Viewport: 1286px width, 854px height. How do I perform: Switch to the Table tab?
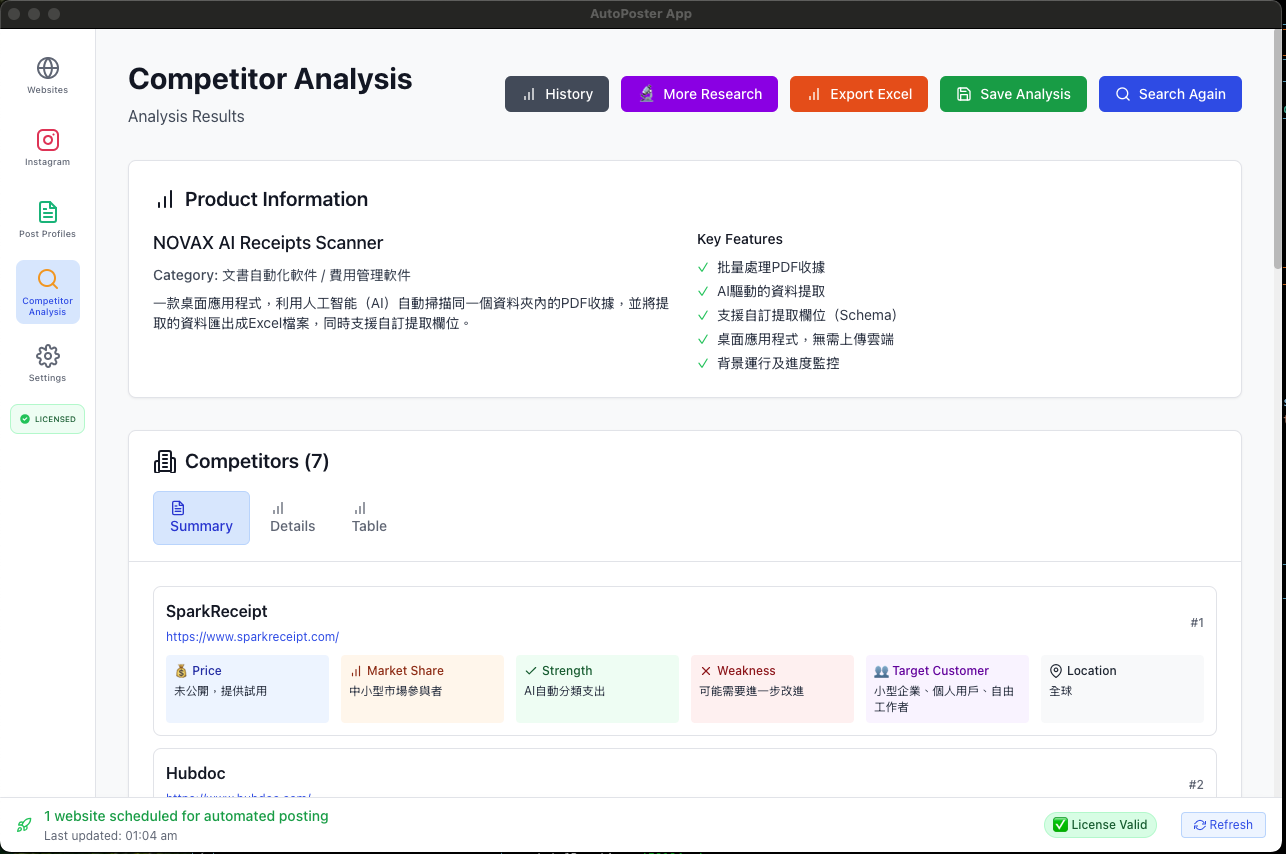[x=369, y=518]
